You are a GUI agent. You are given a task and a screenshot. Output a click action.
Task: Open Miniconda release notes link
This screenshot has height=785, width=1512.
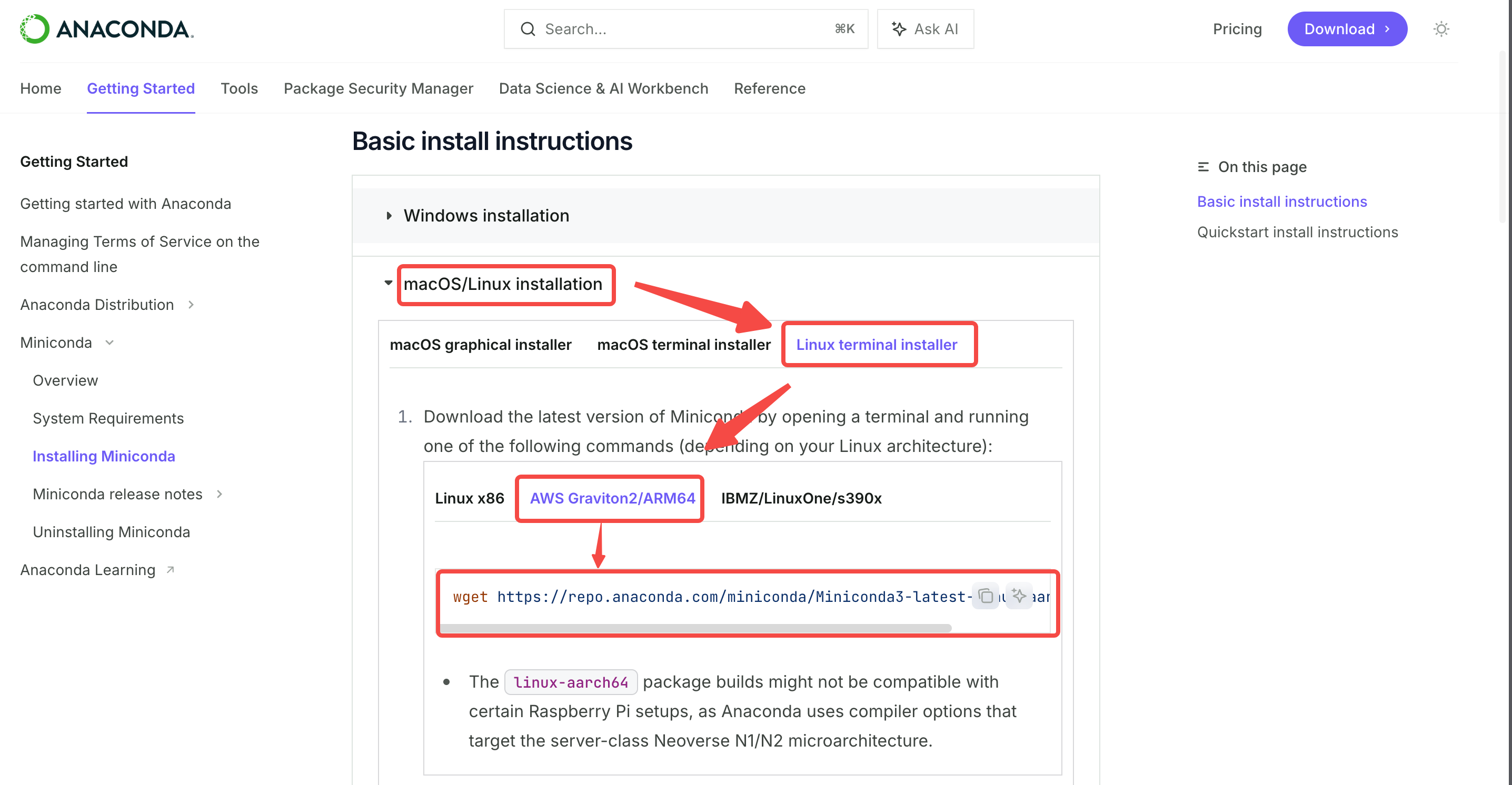(x=117, y=494)
